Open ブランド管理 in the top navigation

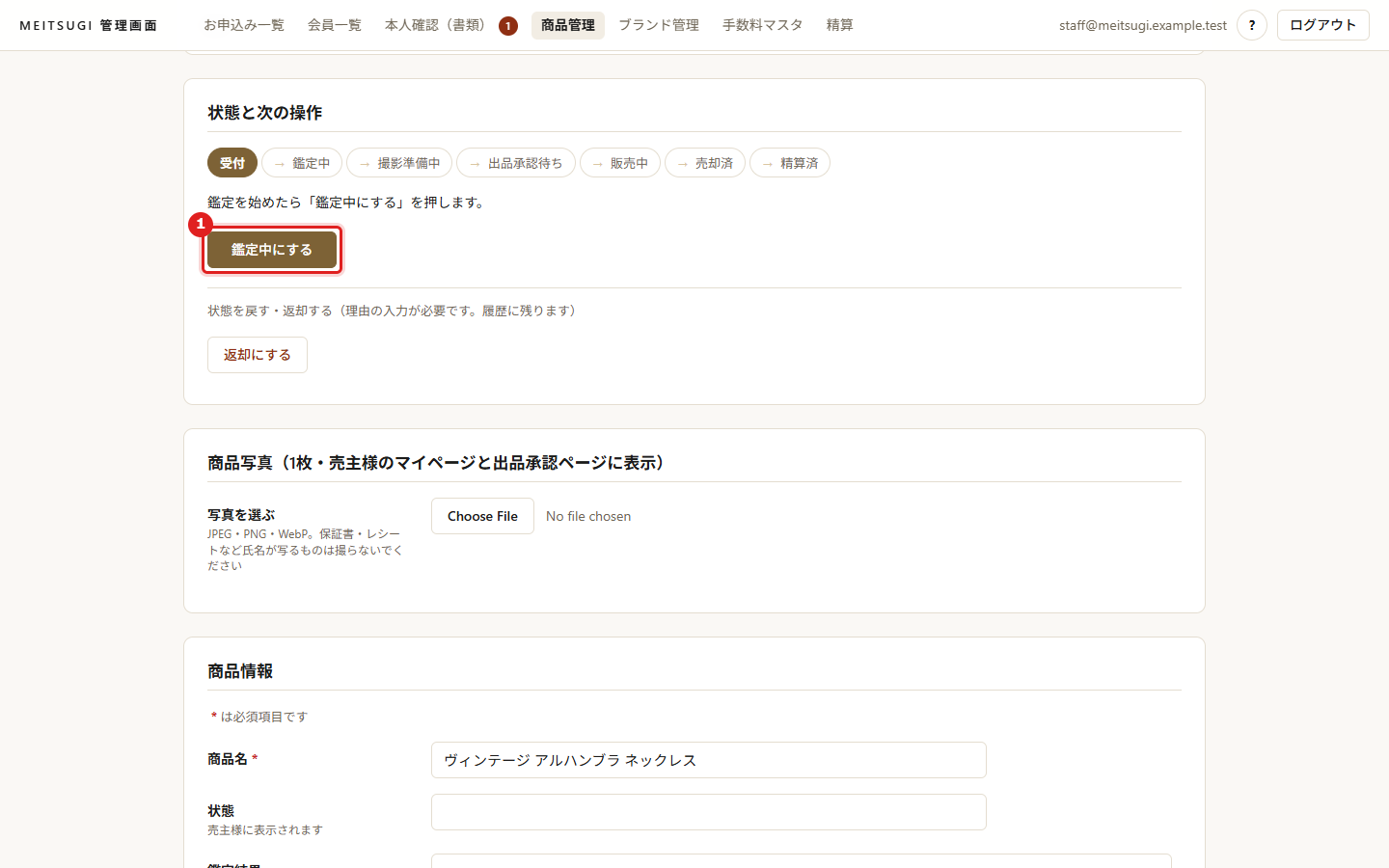[659, 25]
